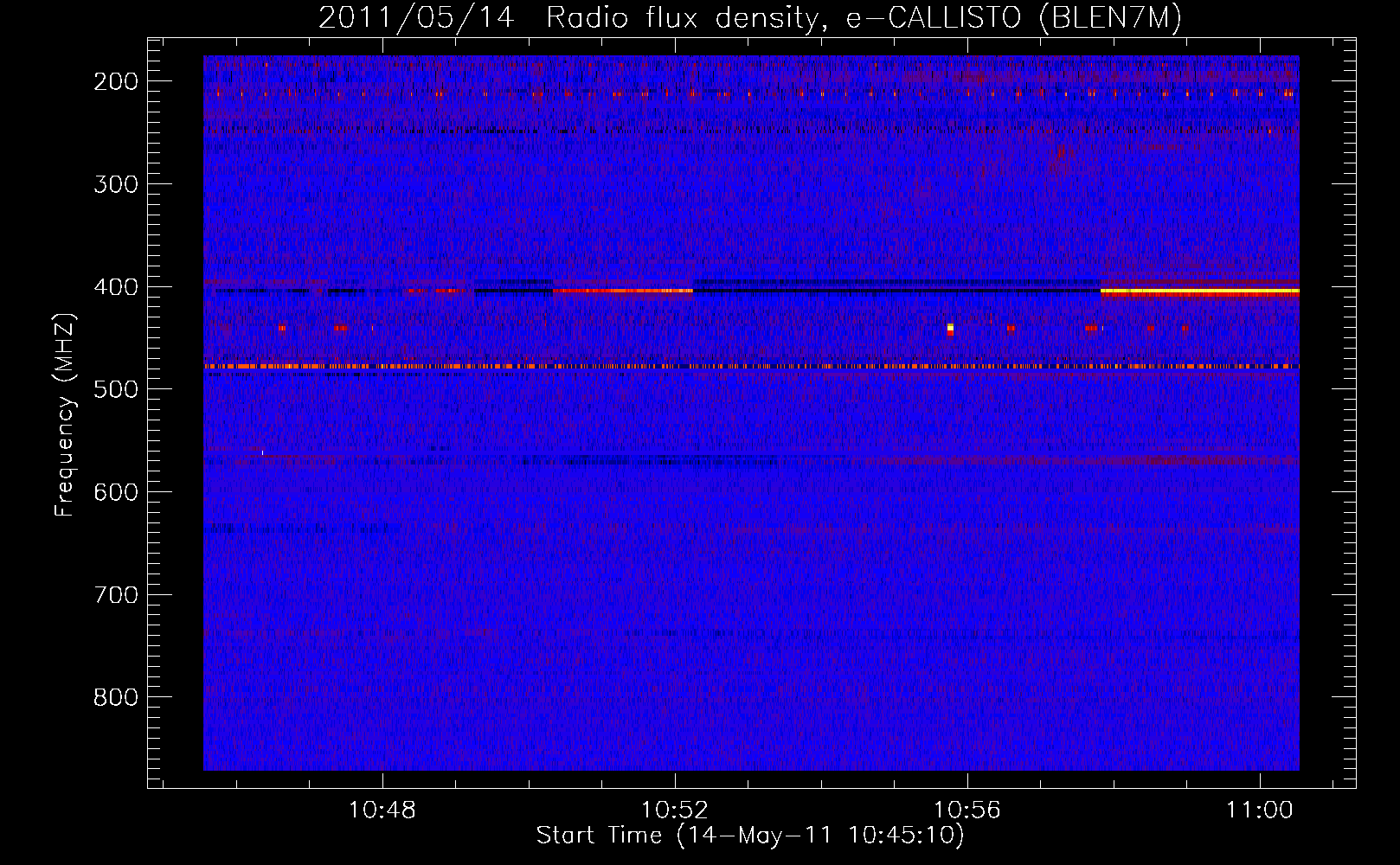Viewport: 1400px width, 865px height.
Task: Click the 11:00 time tick label
Action: point(1260,810)
